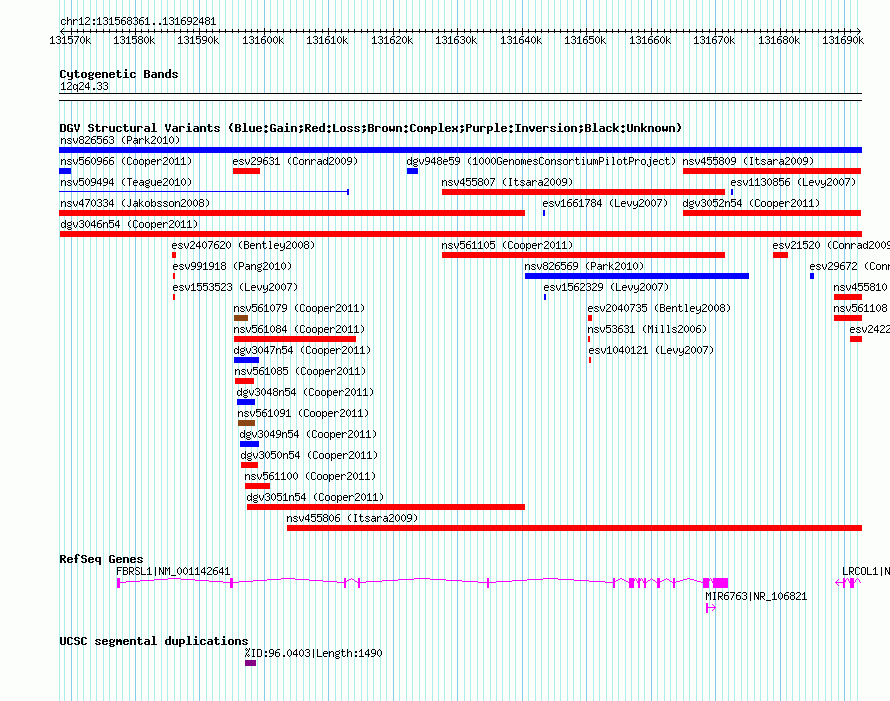Screen dimensions: 890x701
Task: Click the LRCOL1 gene arrow glyph
Action: (x=848, y=583)
